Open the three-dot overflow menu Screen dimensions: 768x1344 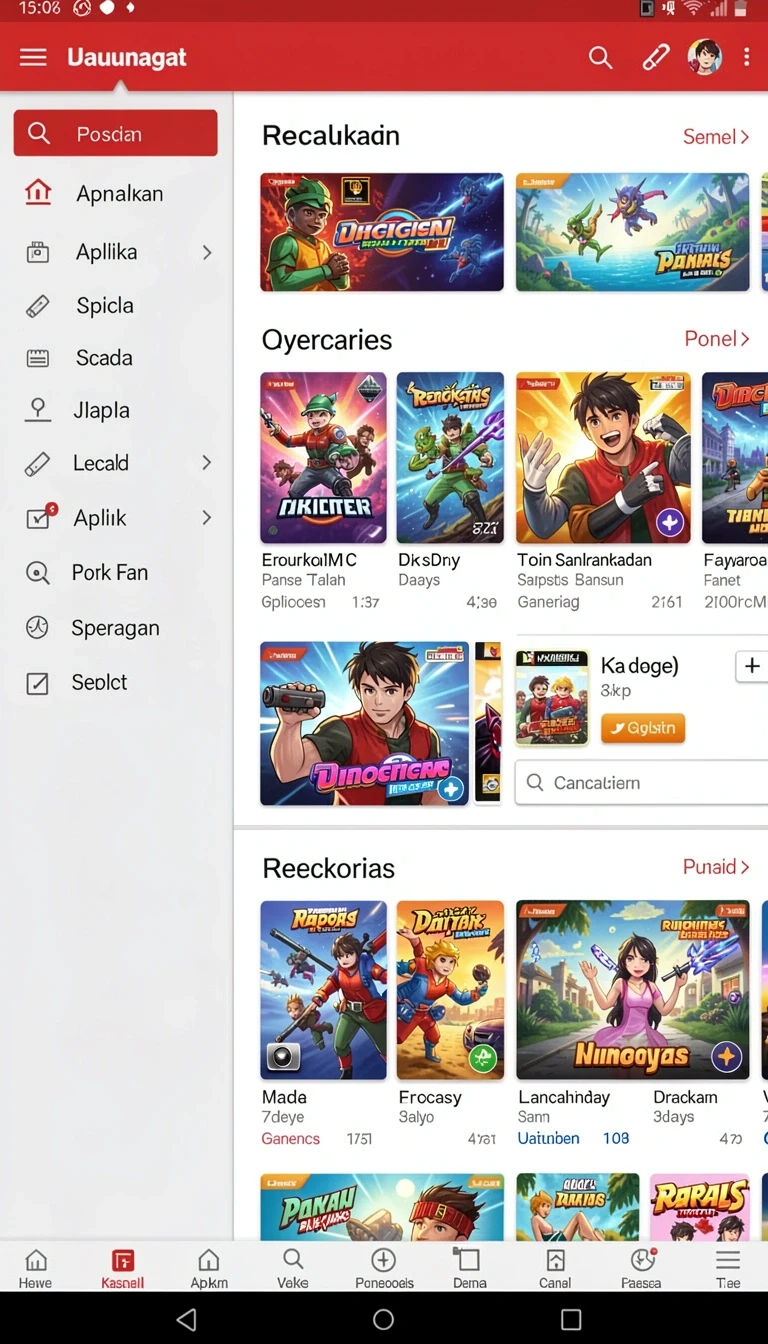point(746,57)
